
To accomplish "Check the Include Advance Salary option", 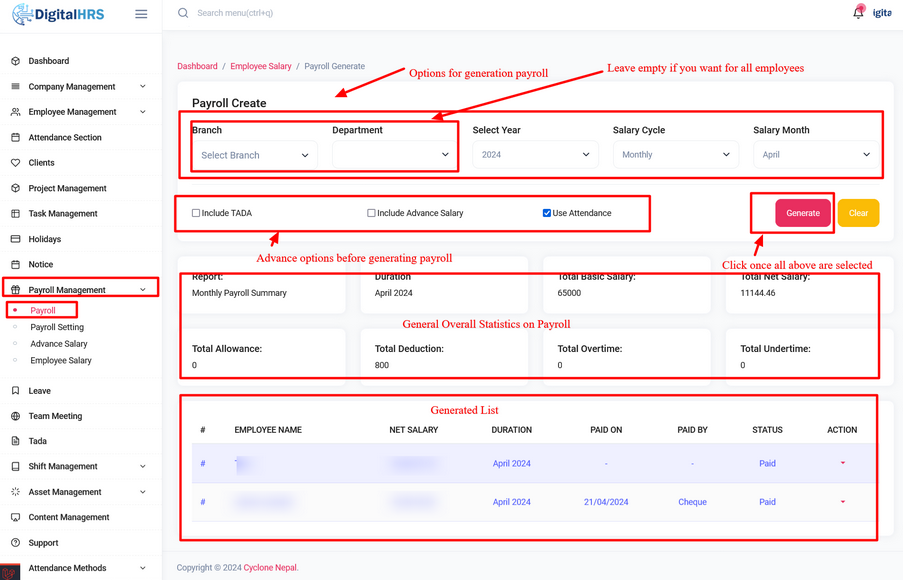I will [371, 213].
